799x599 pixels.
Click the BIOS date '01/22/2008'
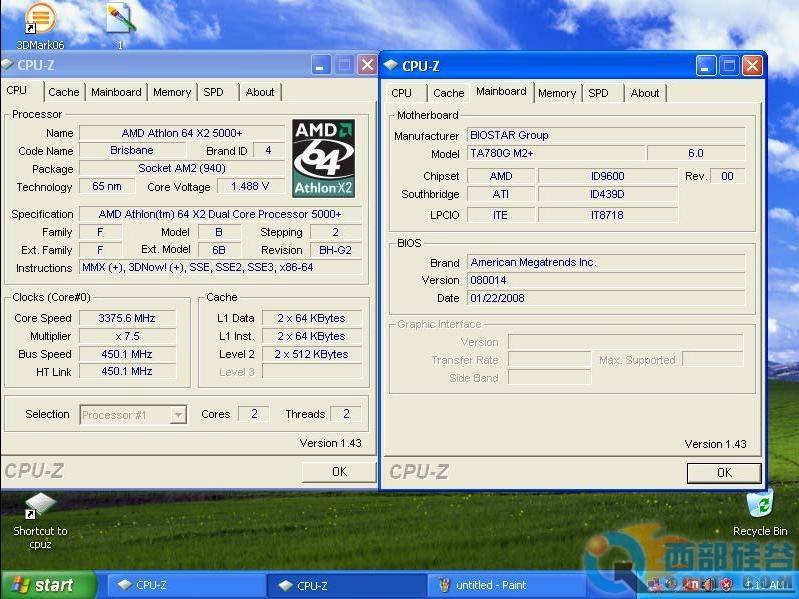[x=606, y=298]
